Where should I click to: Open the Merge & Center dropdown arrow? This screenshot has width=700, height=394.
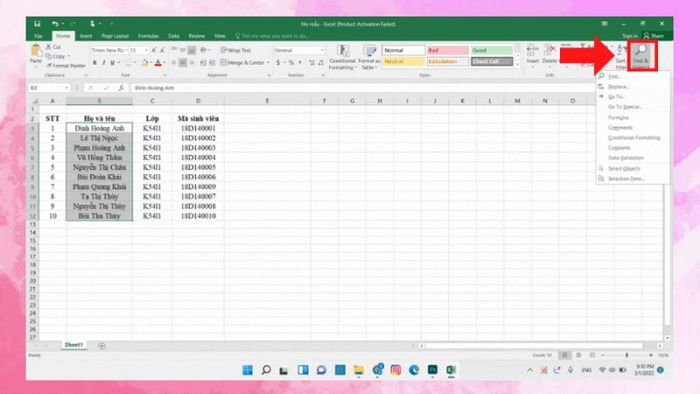click(268, 63)
